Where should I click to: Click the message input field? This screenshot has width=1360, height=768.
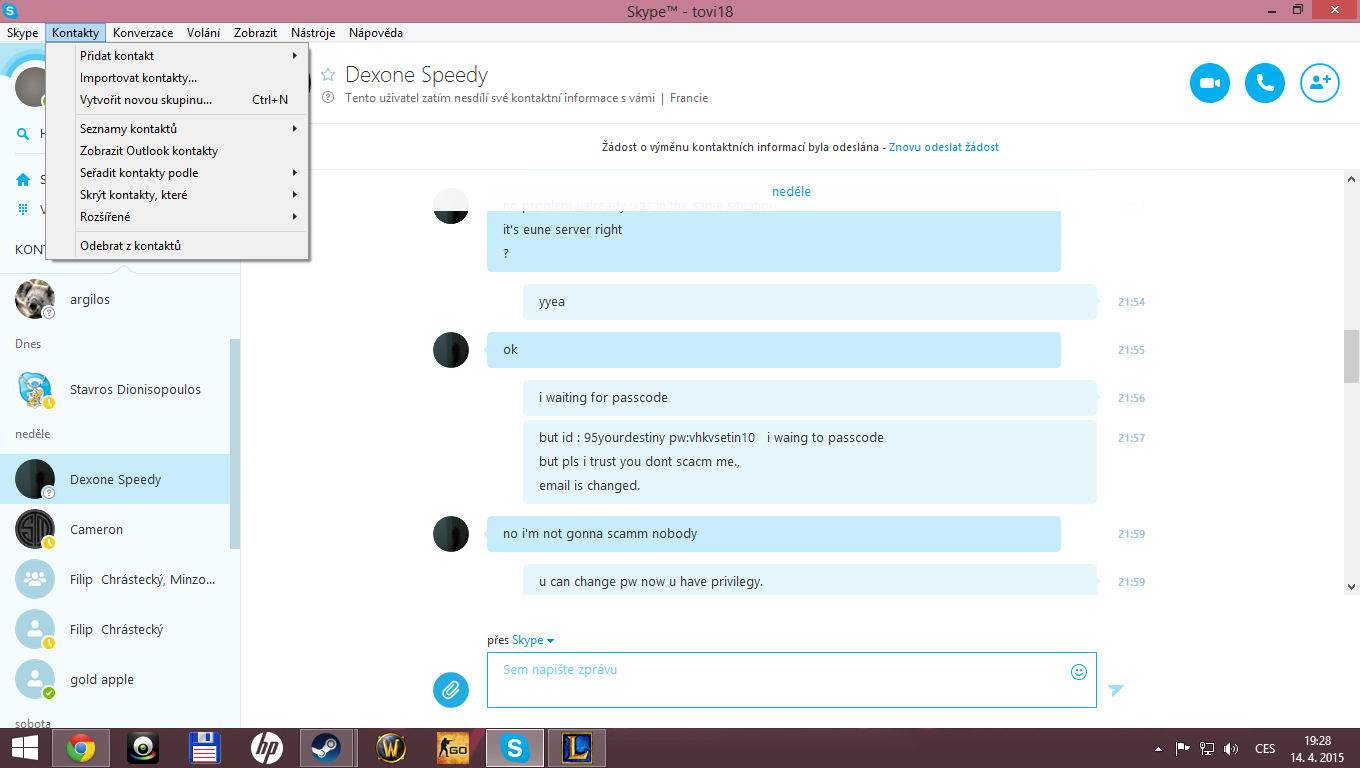[x=792, y=680]
